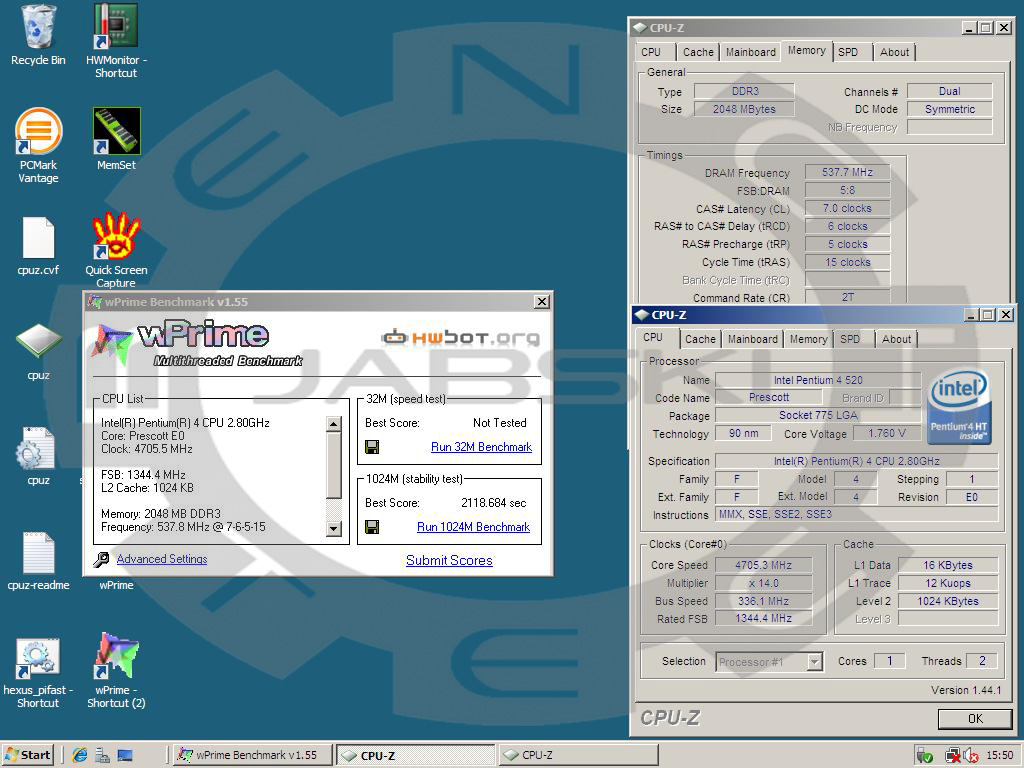The image size is (1024, 768).
Task: Open the Quick Screen Capture icon
Action: (x=116, y=236)
